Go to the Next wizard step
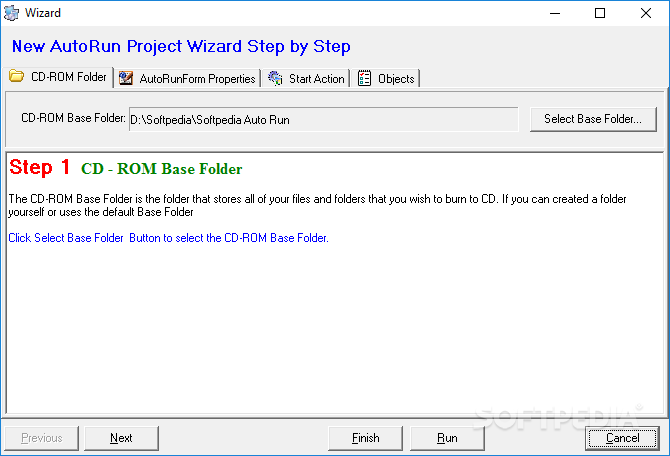This screenshot has height=456, width=670. click(x=121, y=438)
